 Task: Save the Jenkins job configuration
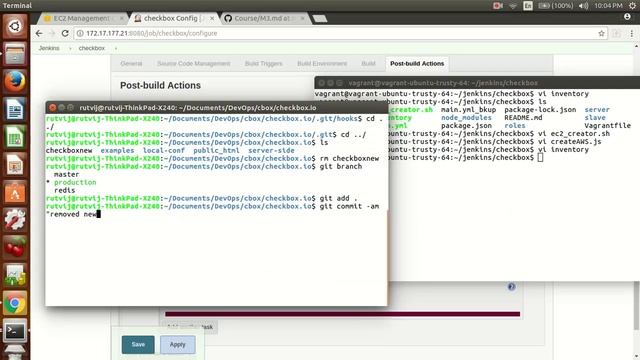pyautogui.click(x=138, y=344)
